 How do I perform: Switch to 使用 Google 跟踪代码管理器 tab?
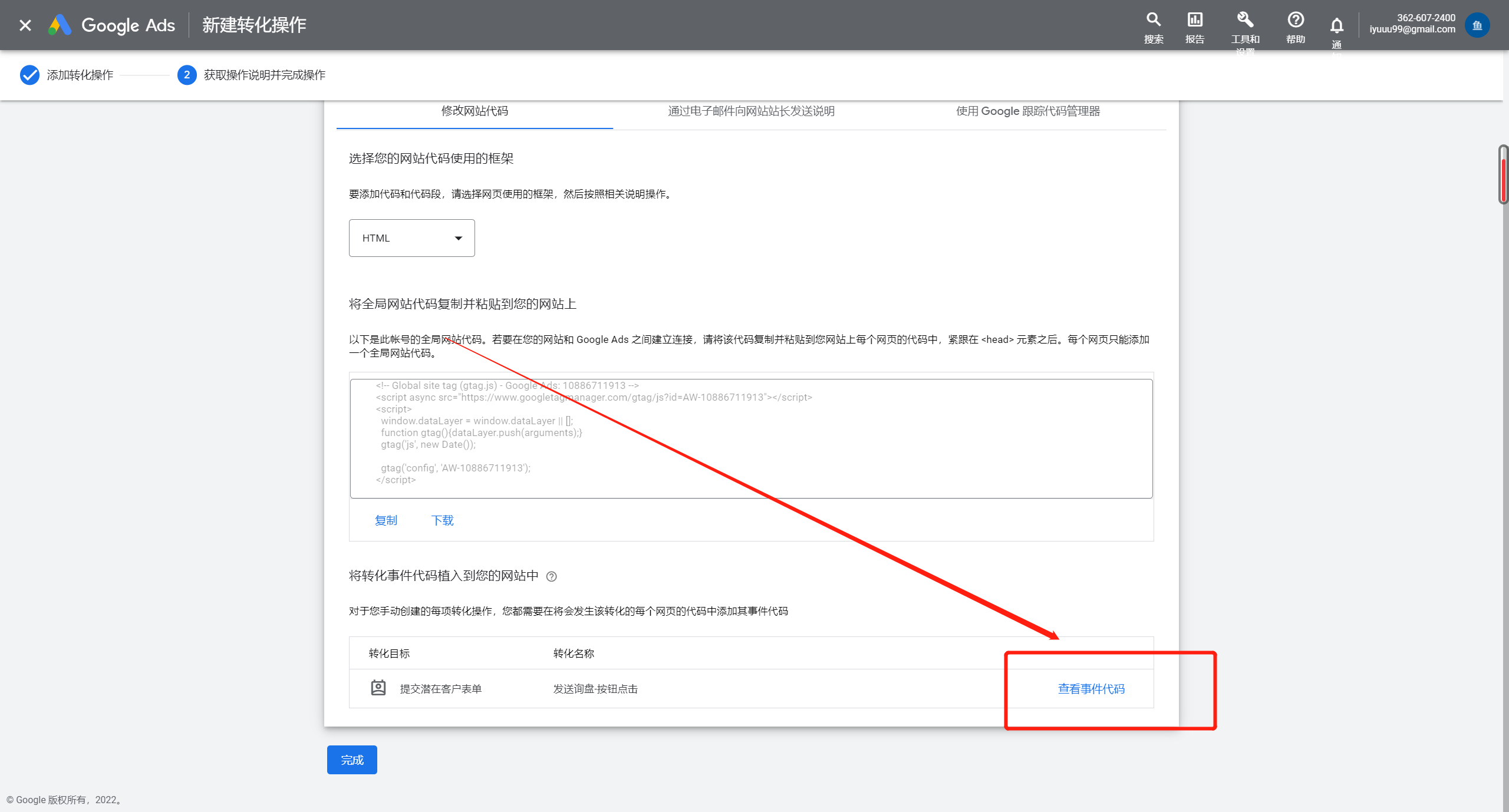point(1028,111)
